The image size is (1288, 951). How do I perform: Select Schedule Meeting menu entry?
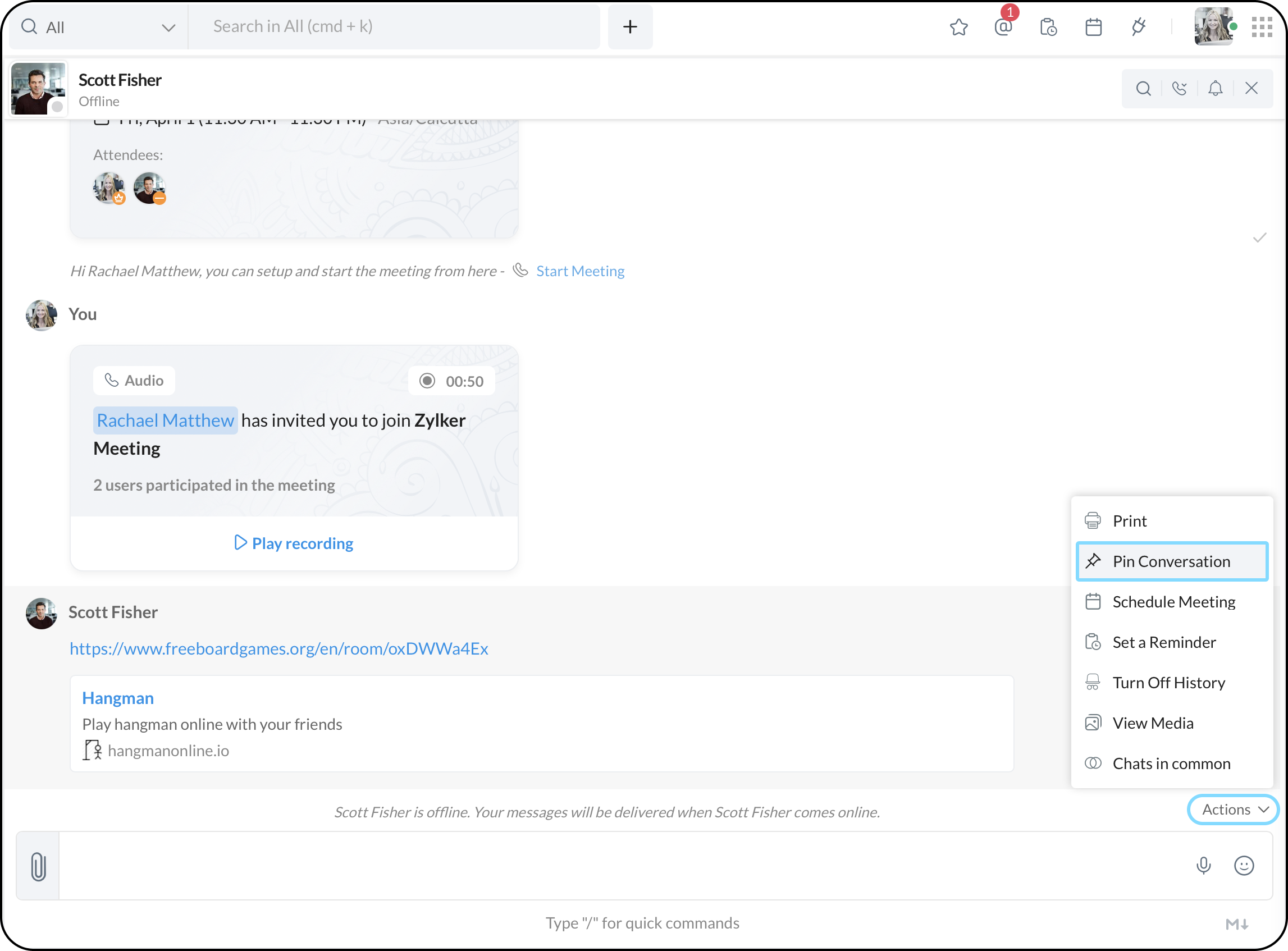[x=1173, y=602]
